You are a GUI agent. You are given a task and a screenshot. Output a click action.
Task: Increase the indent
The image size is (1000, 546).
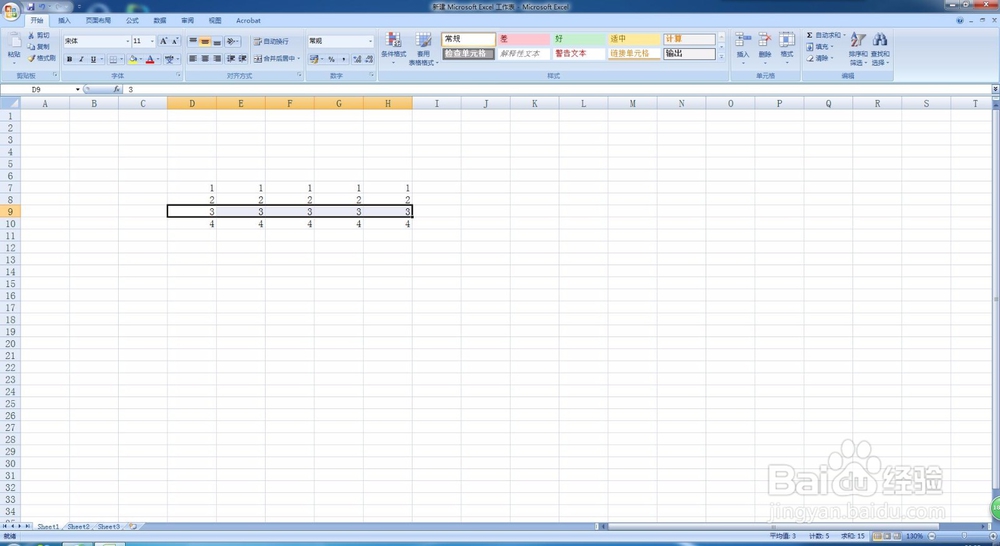tap(243, 59)
